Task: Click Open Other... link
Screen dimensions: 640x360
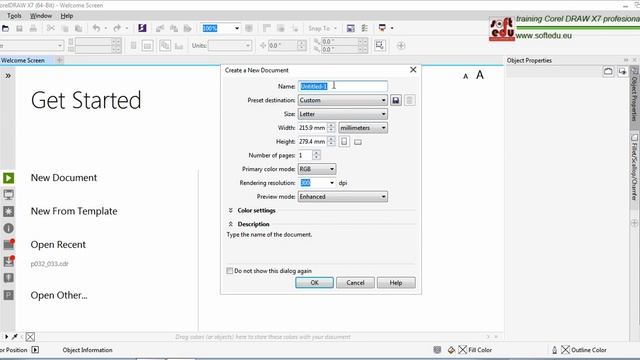Action: point(59,295)
